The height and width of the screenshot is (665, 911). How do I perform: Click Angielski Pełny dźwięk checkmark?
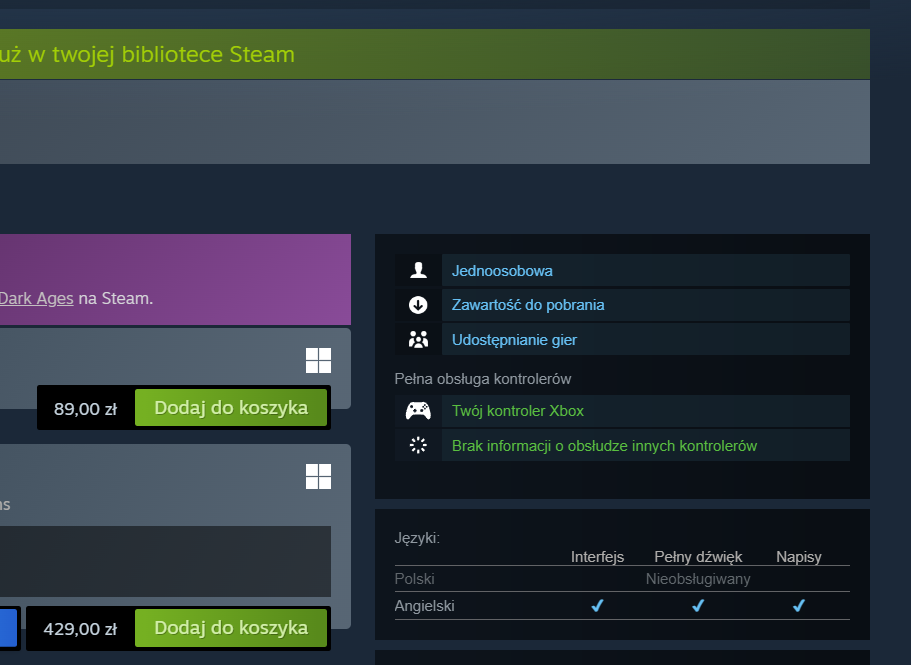click(698, 606)
